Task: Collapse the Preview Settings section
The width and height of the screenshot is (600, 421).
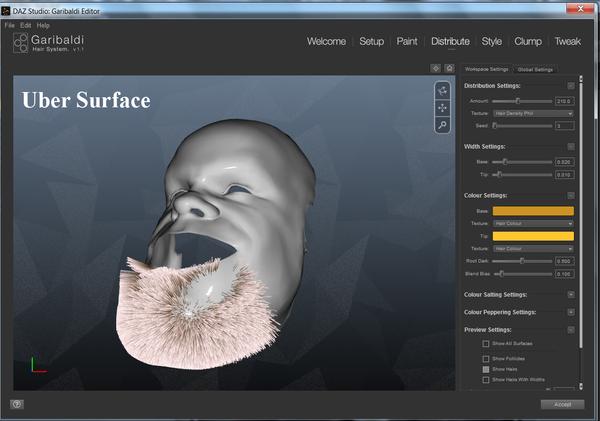Action: (x=571, y=330)
